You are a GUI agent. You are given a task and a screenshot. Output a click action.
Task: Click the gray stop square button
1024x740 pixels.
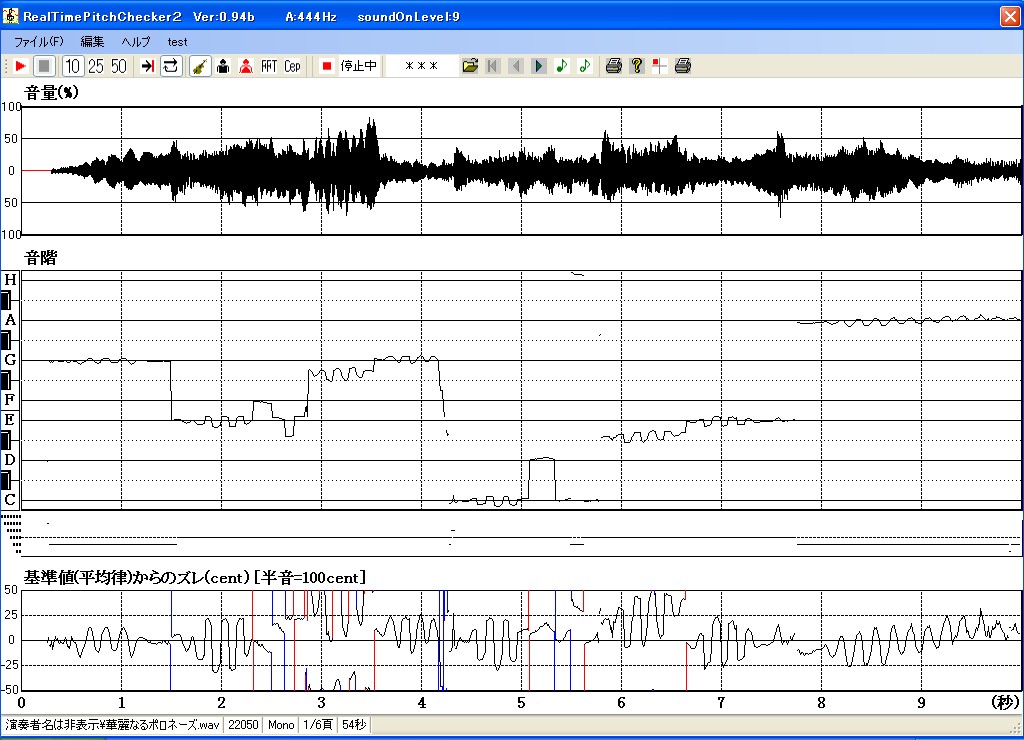44,66
